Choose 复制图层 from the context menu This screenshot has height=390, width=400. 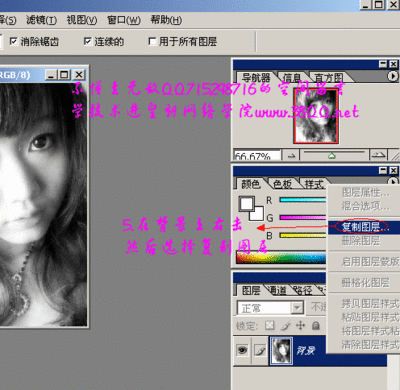pyautogui.click(x=361, y=227)
